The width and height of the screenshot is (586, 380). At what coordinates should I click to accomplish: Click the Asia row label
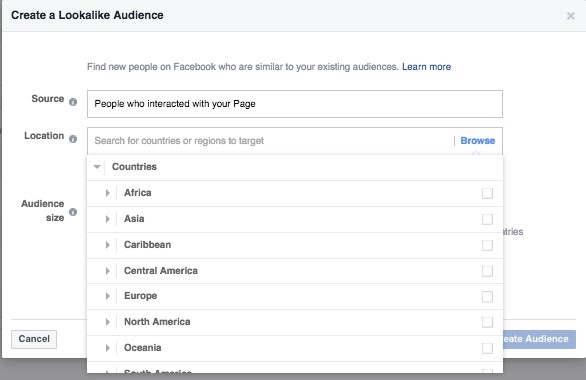(x=134, y=219)
